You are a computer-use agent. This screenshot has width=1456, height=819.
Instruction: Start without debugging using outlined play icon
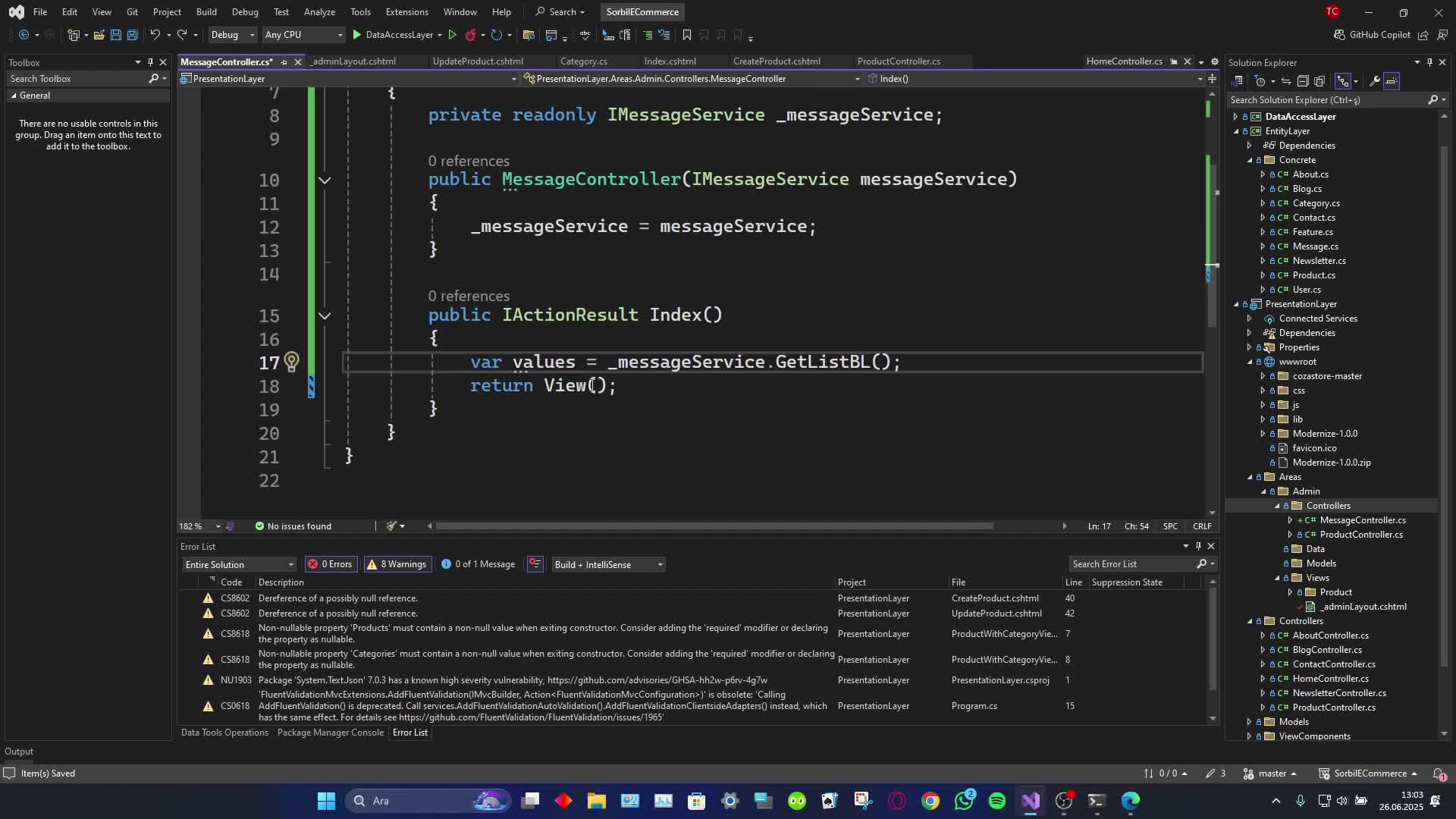(x=453, y=35)
